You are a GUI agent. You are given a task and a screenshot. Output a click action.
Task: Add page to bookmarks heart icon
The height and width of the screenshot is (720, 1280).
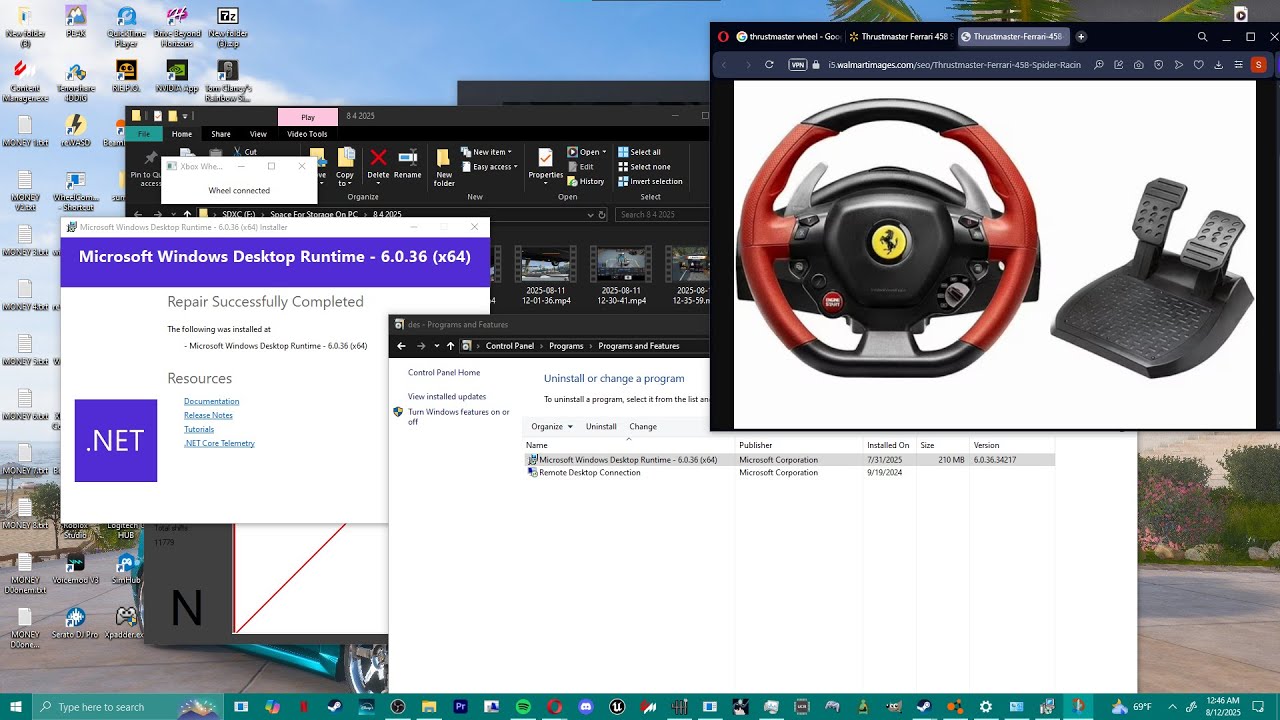point(1198,64)
